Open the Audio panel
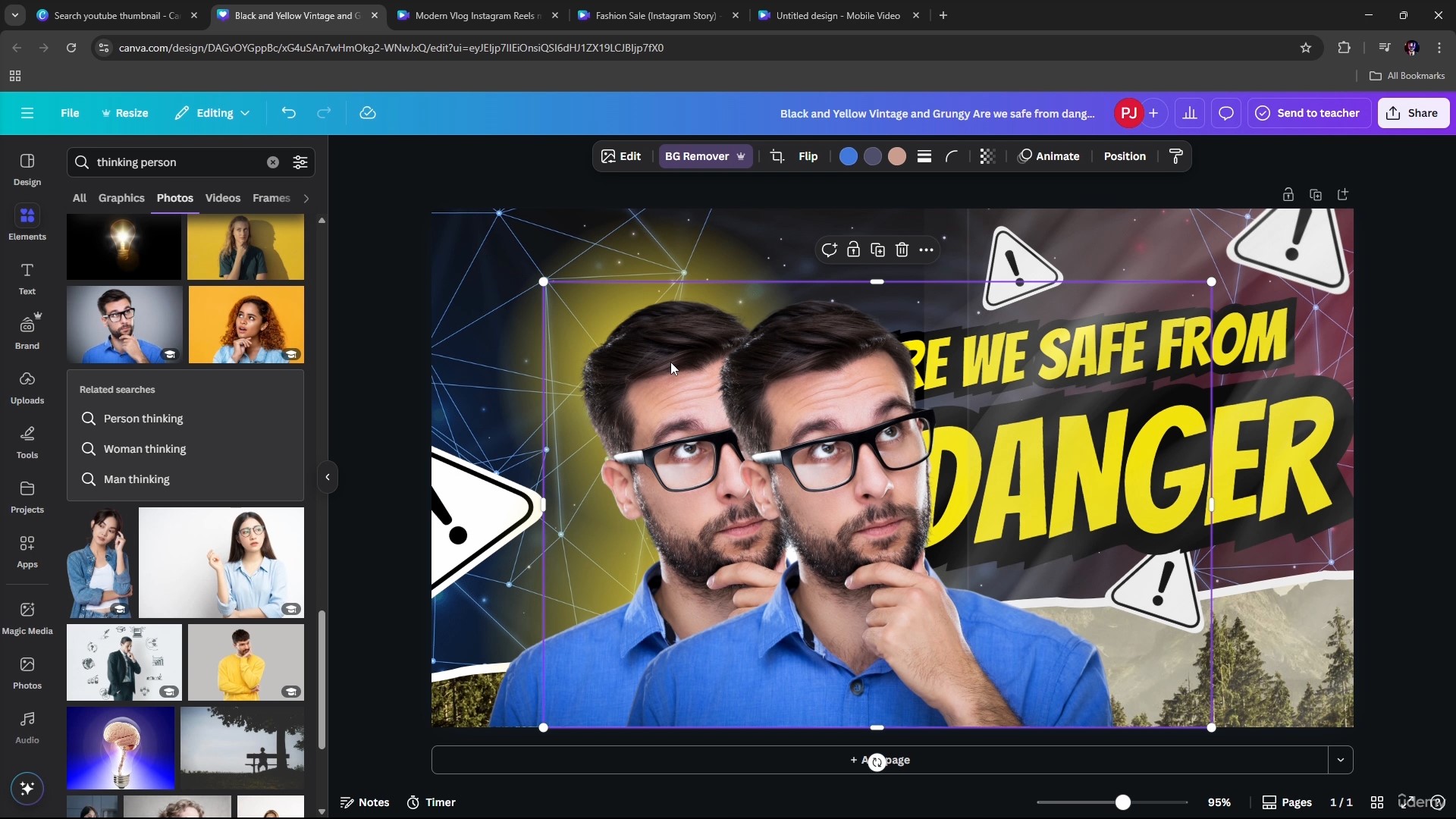 [27, 727]
